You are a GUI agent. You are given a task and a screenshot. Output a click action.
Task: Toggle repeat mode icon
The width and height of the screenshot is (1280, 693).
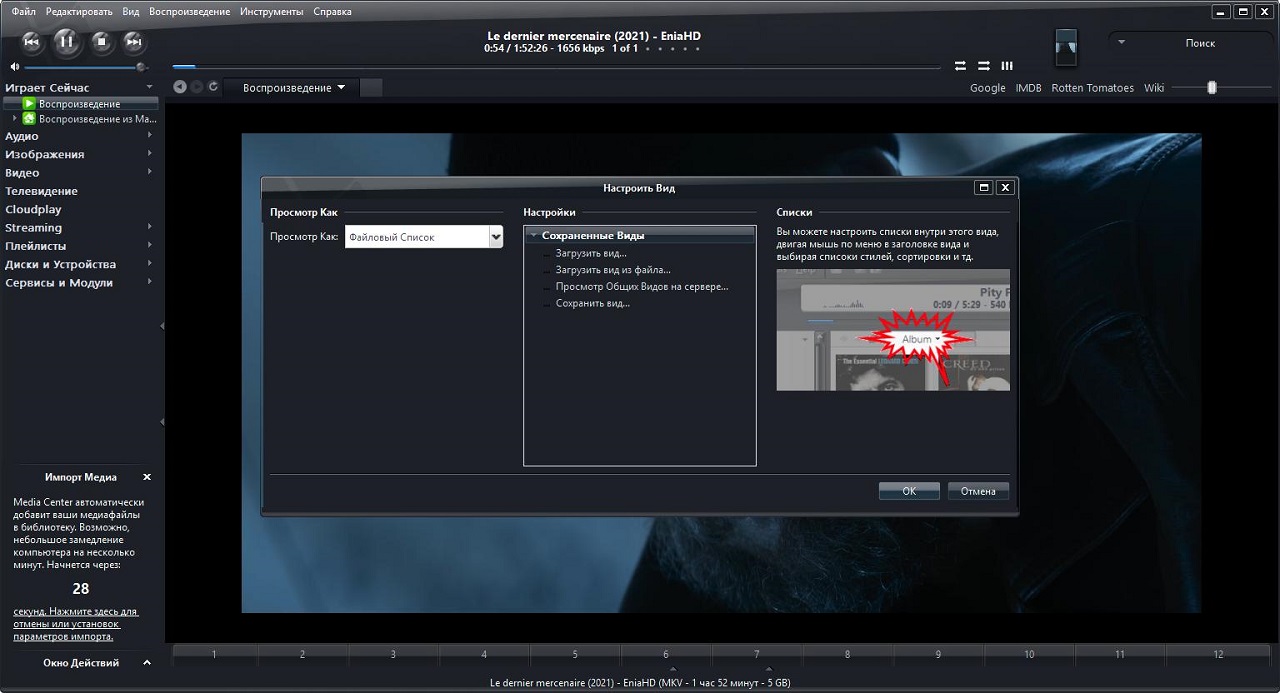(960, 66)
